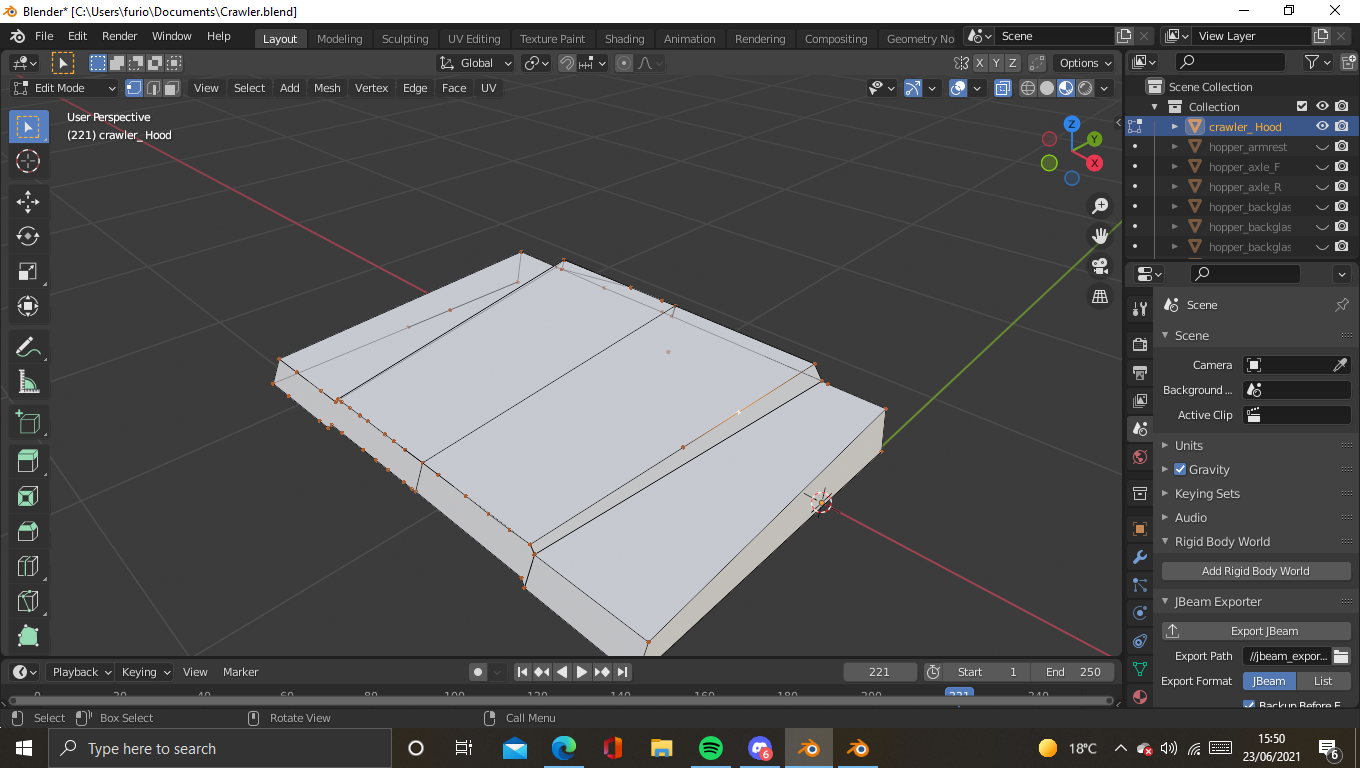
Task: Click the pan view hand icon
Action: tap(1100, 236)
